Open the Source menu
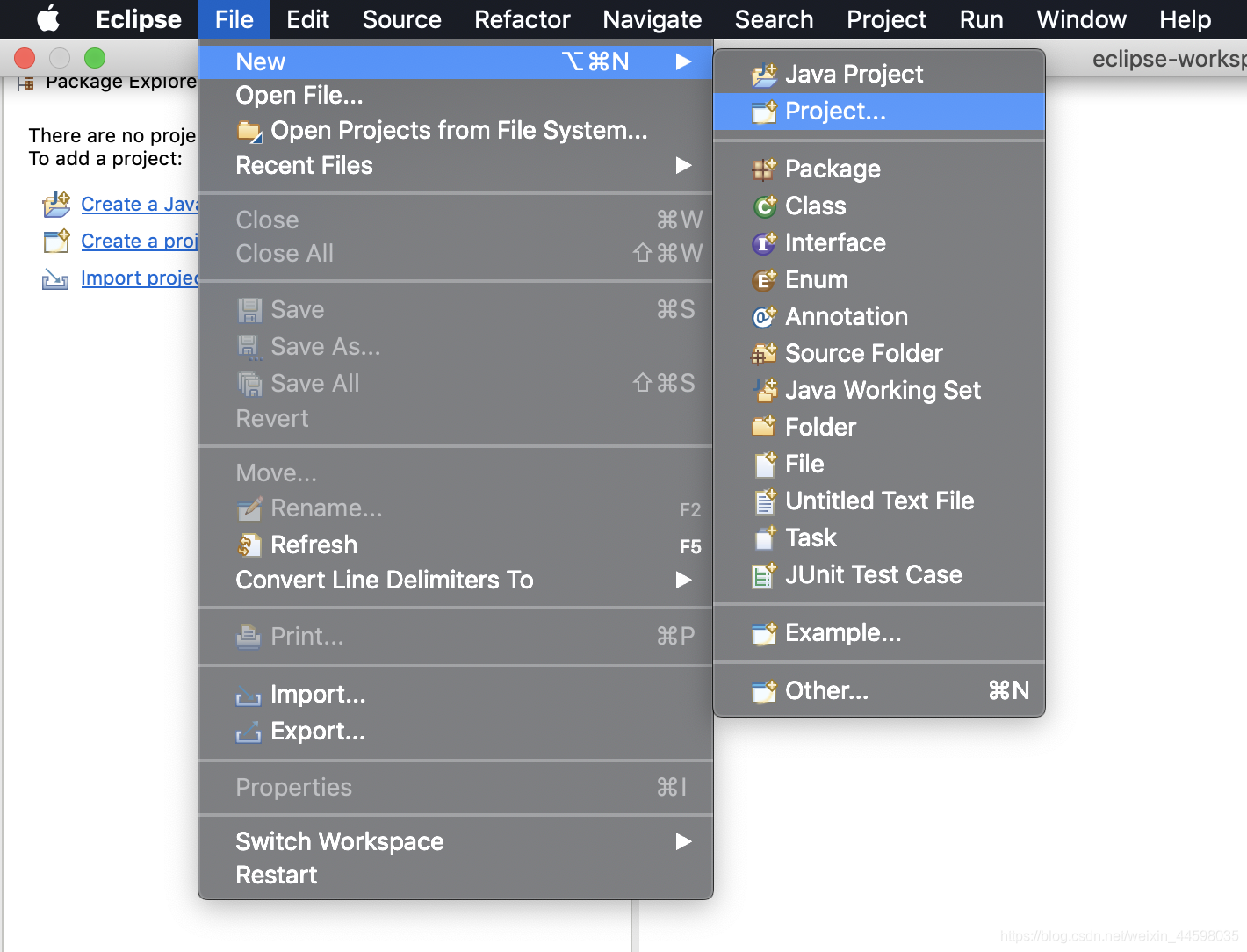Image resolution: width=1247 pixels, height=952 pixels. tap(402, 19)
